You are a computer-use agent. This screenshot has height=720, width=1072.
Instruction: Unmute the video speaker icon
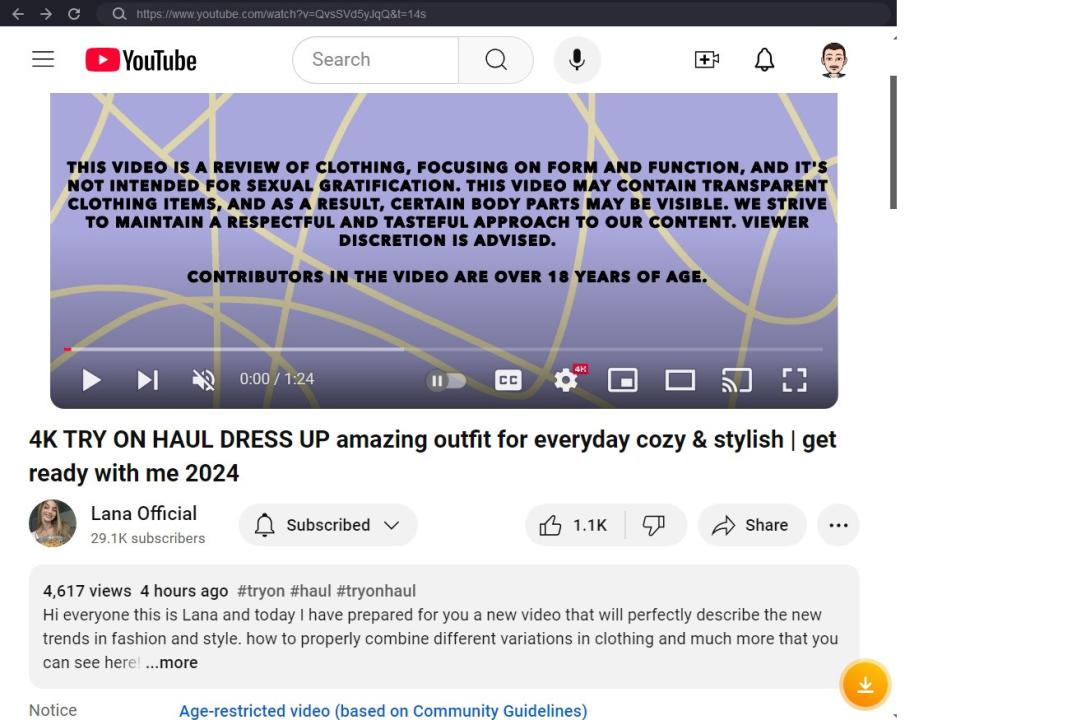[x=204, y=379]
